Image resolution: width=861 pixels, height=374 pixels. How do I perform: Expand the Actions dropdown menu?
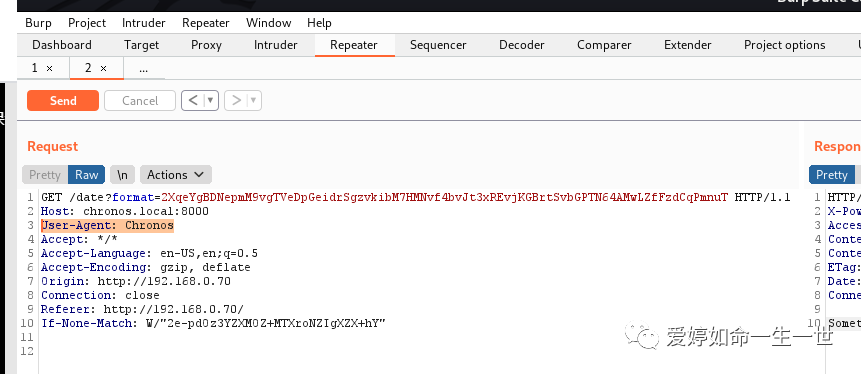pos(176,175)
